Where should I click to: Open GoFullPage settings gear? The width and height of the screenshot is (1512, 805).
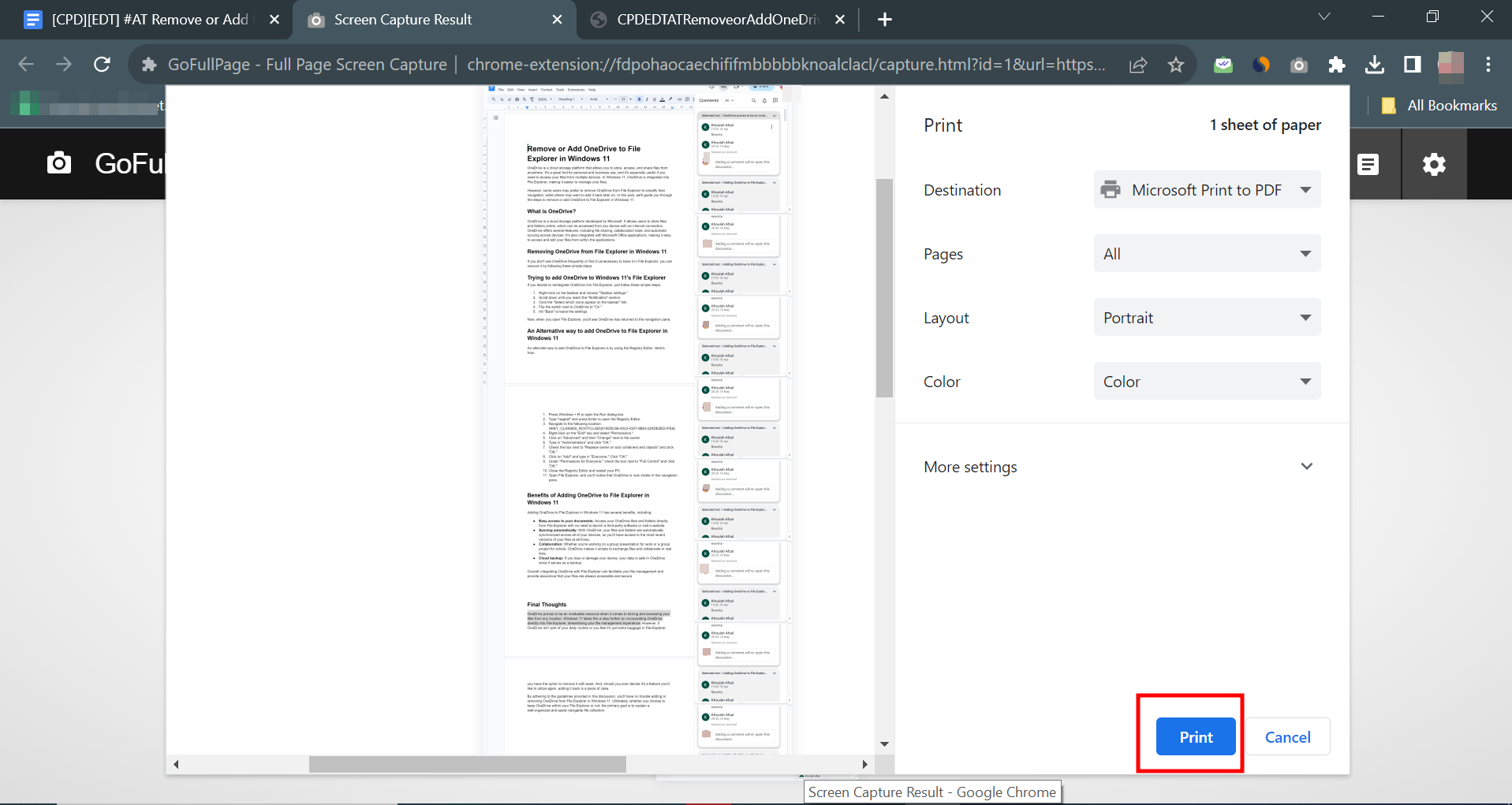click(1434, 164)
